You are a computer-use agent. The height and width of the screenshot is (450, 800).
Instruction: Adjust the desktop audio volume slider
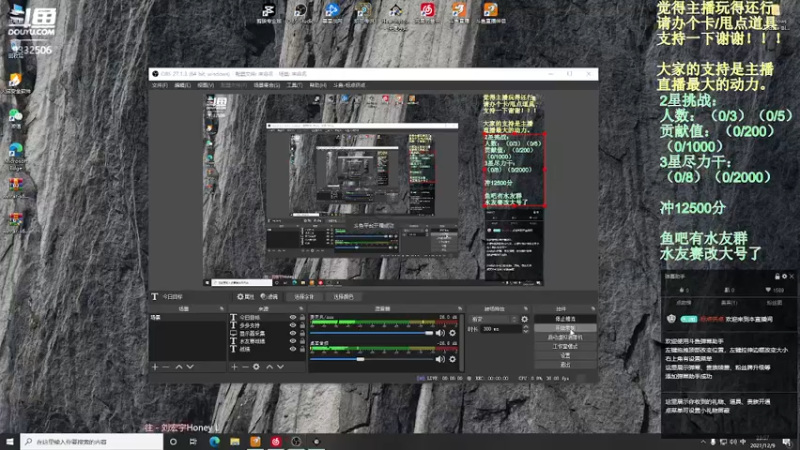[371, 359]
